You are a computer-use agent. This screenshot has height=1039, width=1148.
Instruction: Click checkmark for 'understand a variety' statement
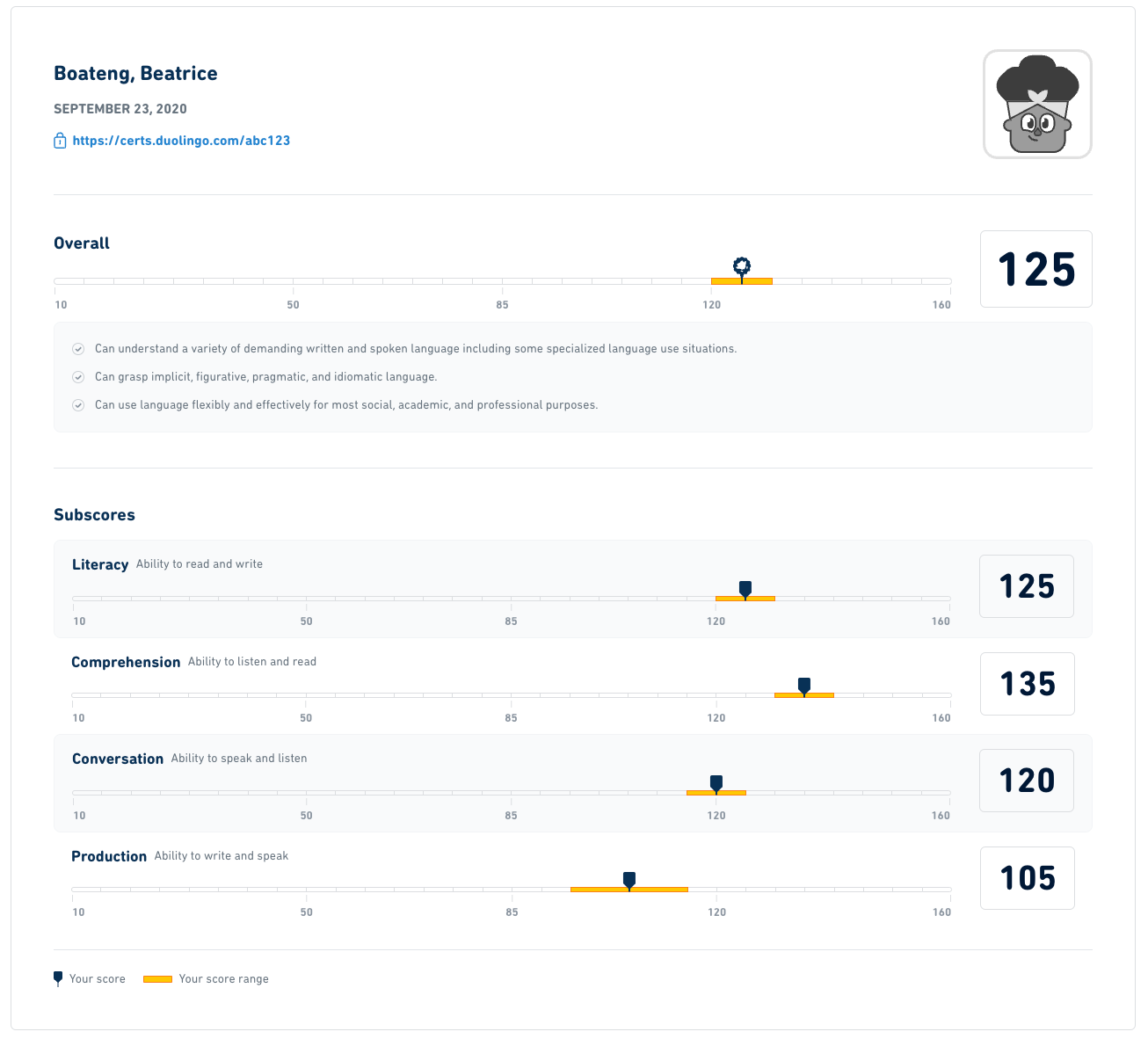(x=78, y=349)
